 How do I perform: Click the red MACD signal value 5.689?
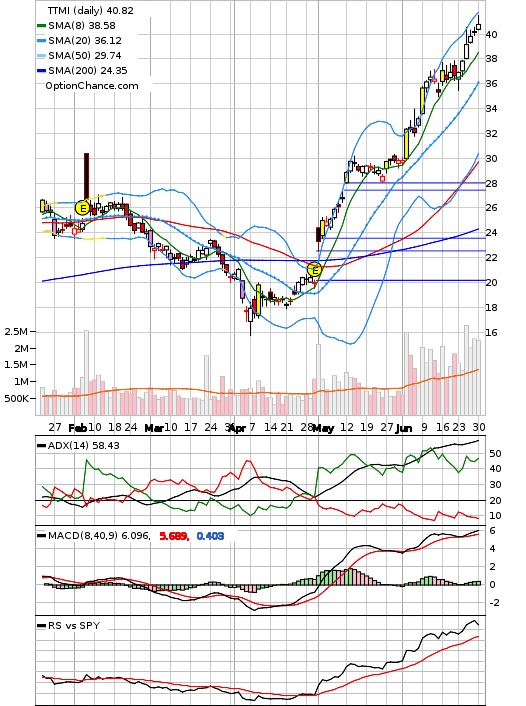[174, 536]
